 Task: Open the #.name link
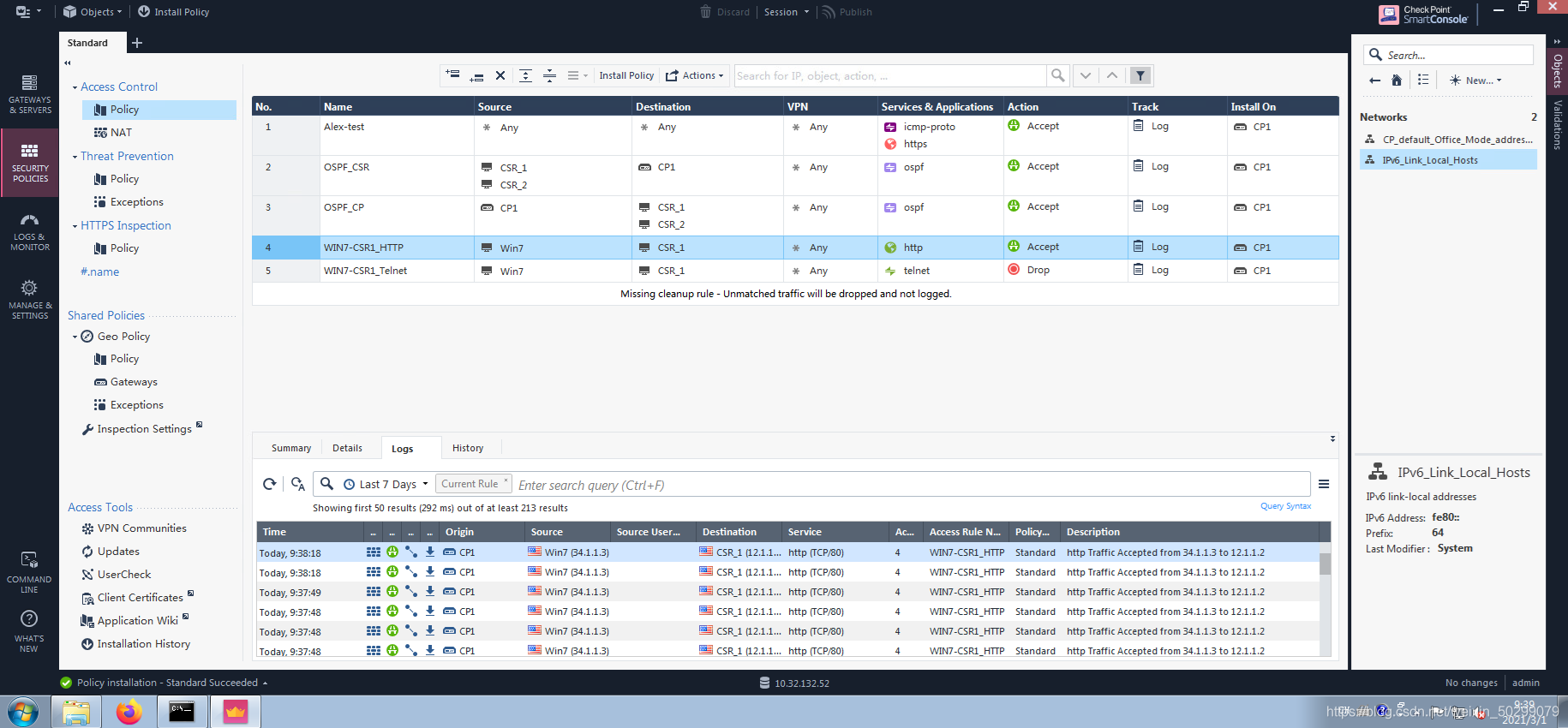click(x=100, y=272)
